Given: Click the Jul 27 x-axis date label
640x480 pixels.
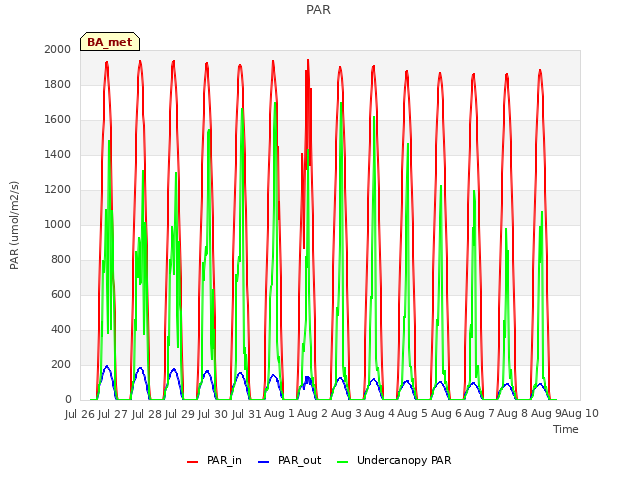Looking at the screenshot, I should (x=113, y=414).
